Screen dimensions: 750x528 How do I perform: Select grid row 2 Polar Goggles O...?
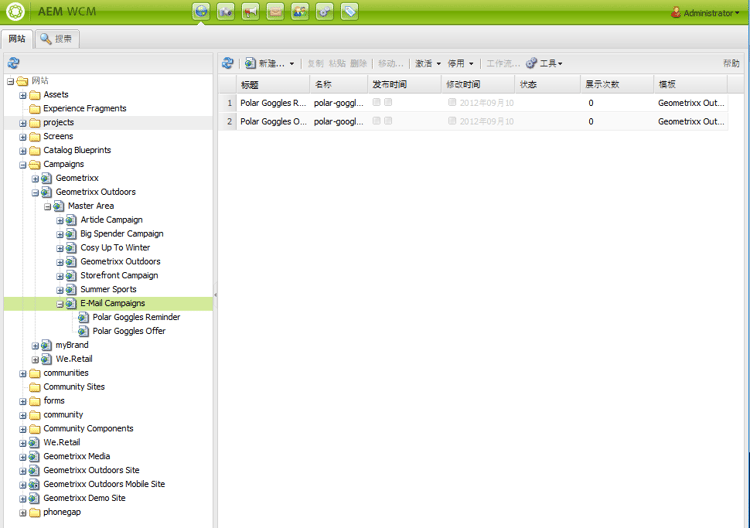click(474, 121)
